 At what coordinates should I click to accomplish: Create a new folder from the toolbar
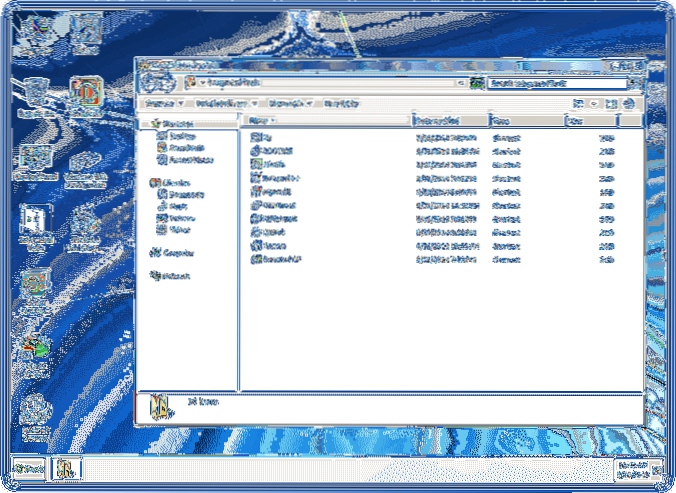[341, 103]
